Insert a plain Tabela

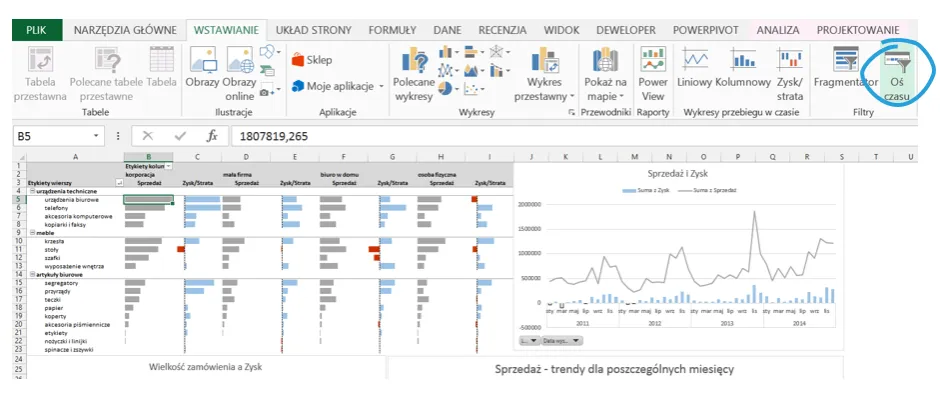tap(161, 67)
